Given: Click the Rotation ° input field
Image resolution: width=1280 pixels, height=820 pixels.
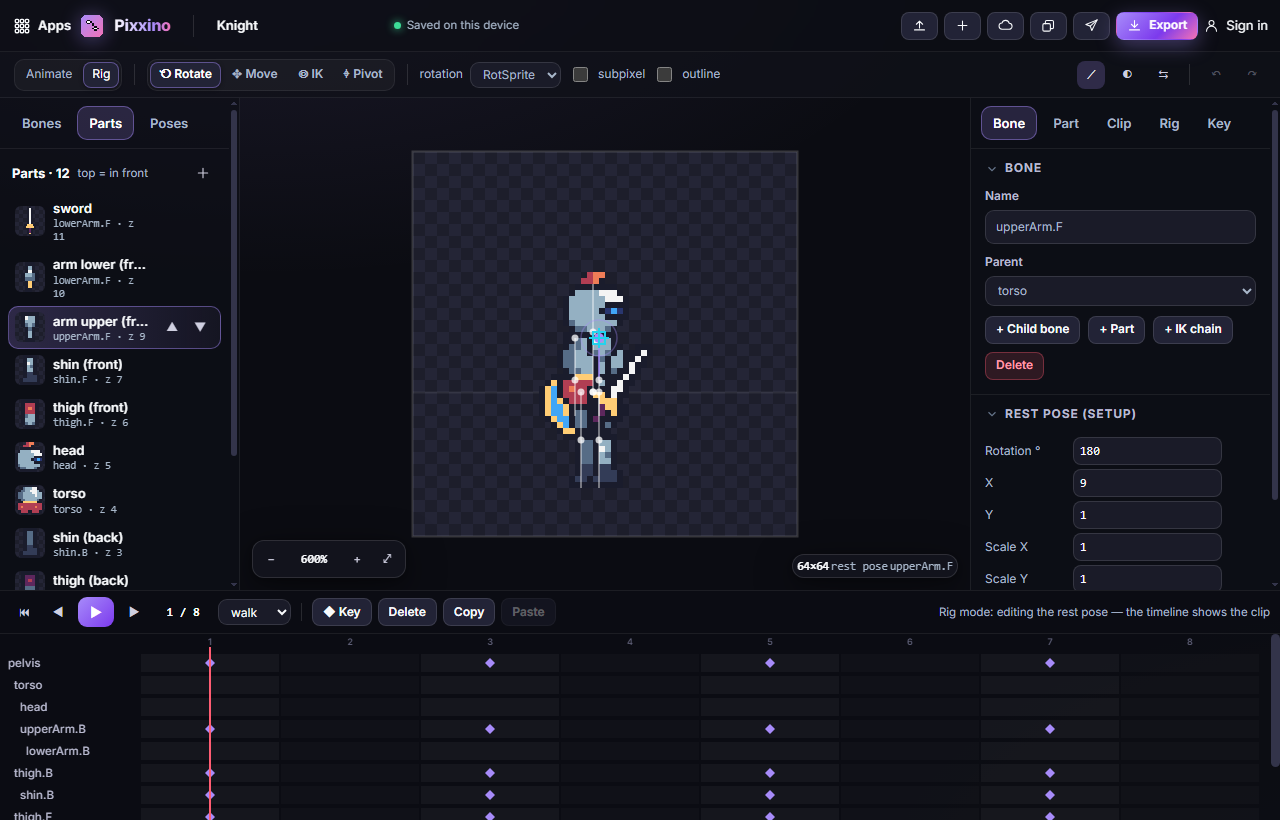Looking at the screenshot, I should coord(1147,451).
